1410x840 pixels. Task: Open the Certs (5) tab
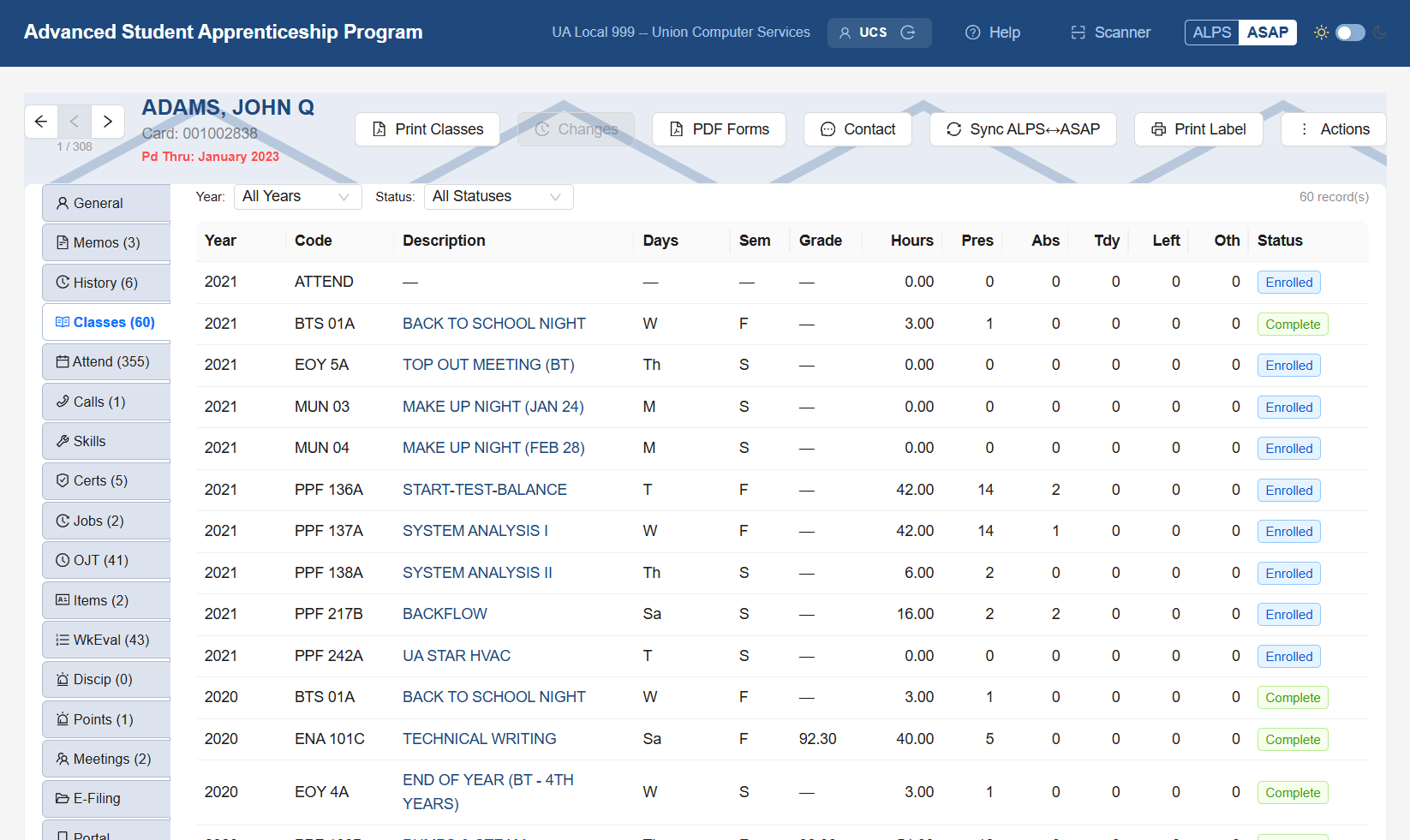pyautogui.click(x=106, y=481)
